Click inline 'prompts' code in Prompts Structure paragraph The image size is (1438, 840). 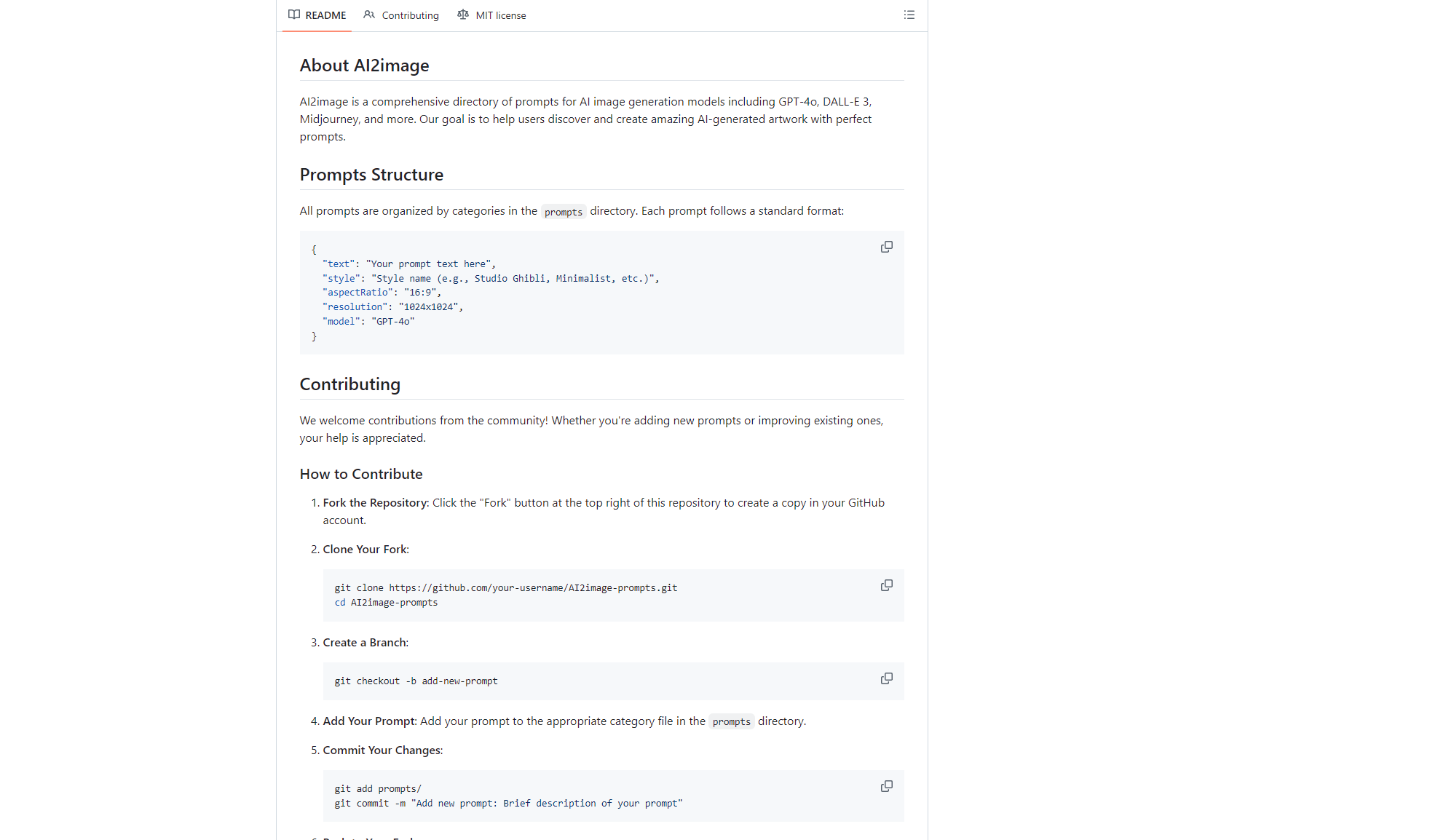point(563,212)
